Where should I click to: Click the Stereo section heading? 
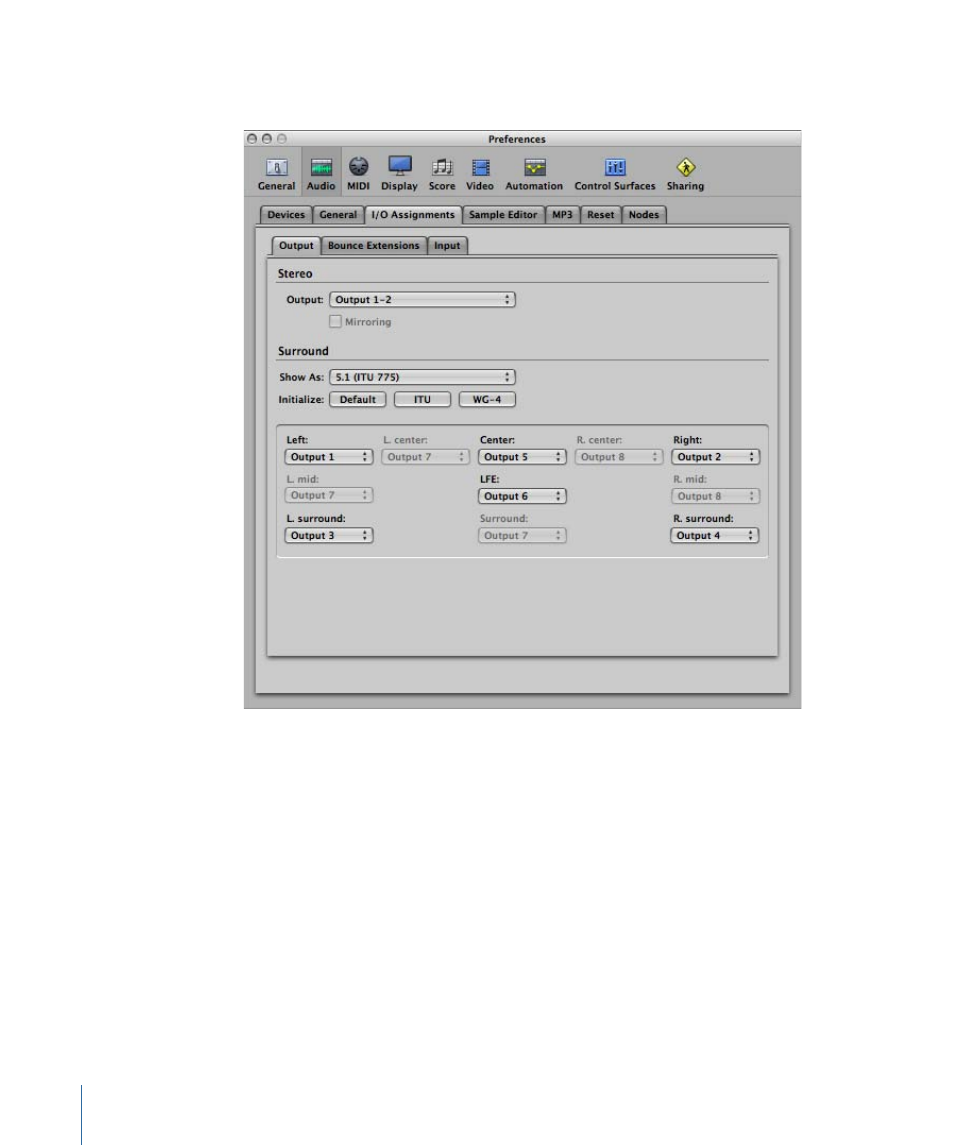click(295, 274)
